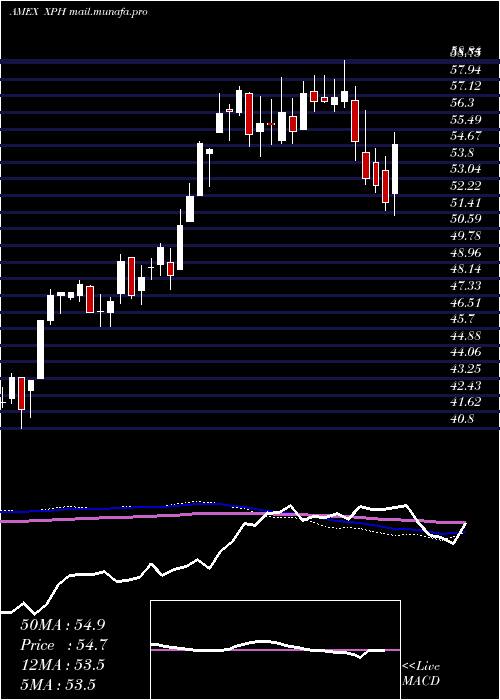Click the AMEX XPH chart title text

78,12
